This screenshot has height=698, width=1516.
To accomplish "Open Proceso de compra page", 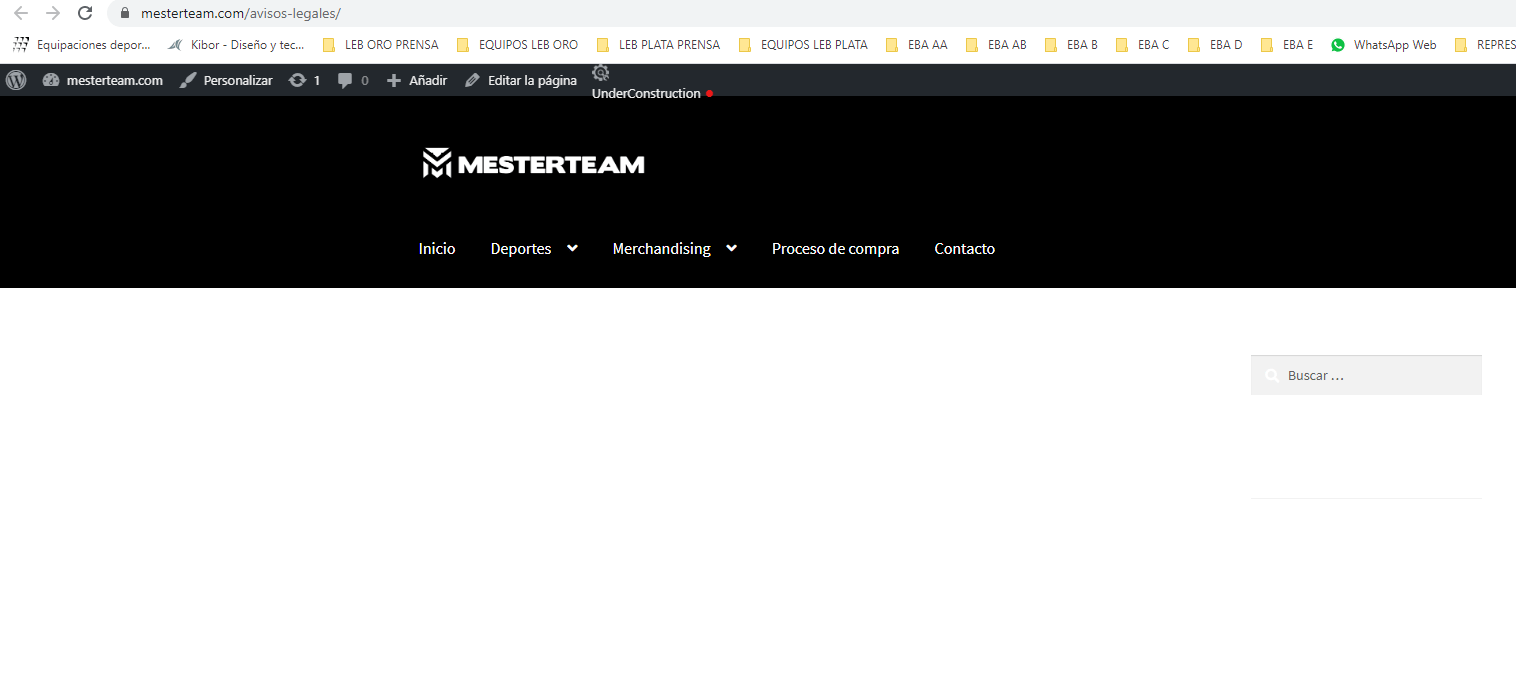I will click(835, 248).
